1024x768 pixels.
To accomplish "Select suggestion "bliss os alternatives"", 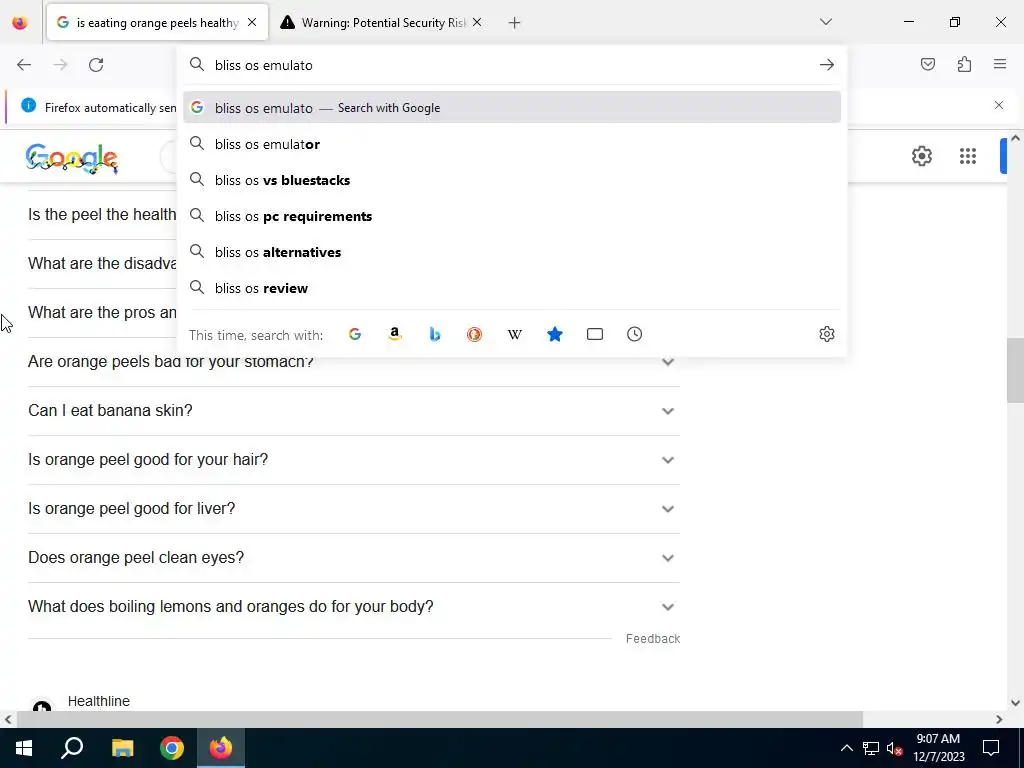I will pos(512,252).
